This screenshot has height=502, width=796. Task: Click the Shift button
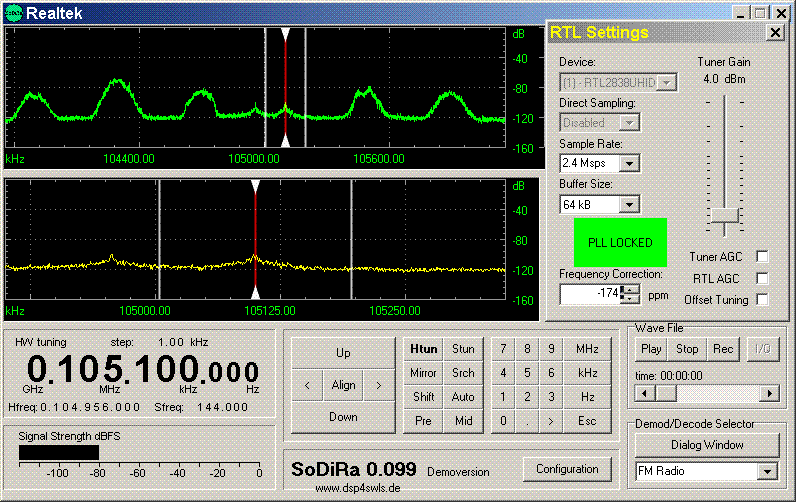(x=423, y=397)
